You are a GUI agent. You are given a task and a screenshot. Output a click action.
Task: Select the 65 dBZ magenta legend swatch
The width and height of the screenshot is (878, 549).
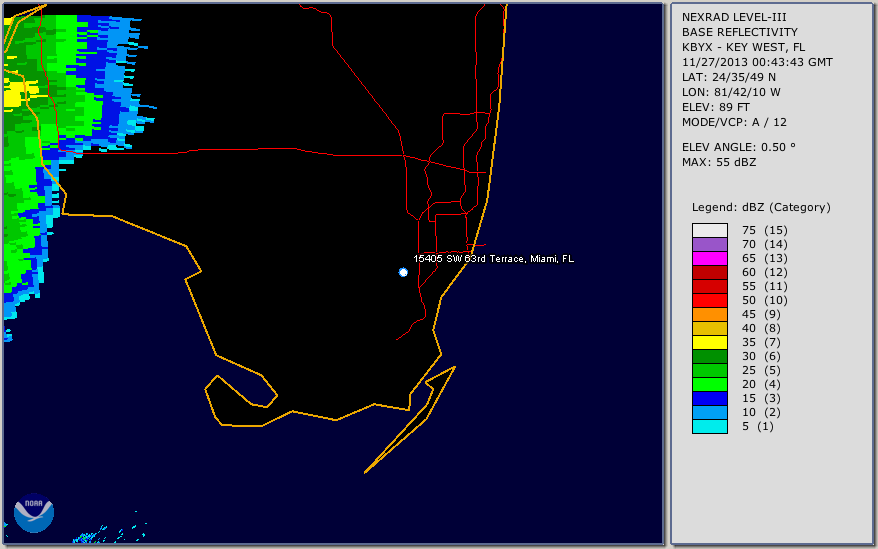(x=709, y=258)
